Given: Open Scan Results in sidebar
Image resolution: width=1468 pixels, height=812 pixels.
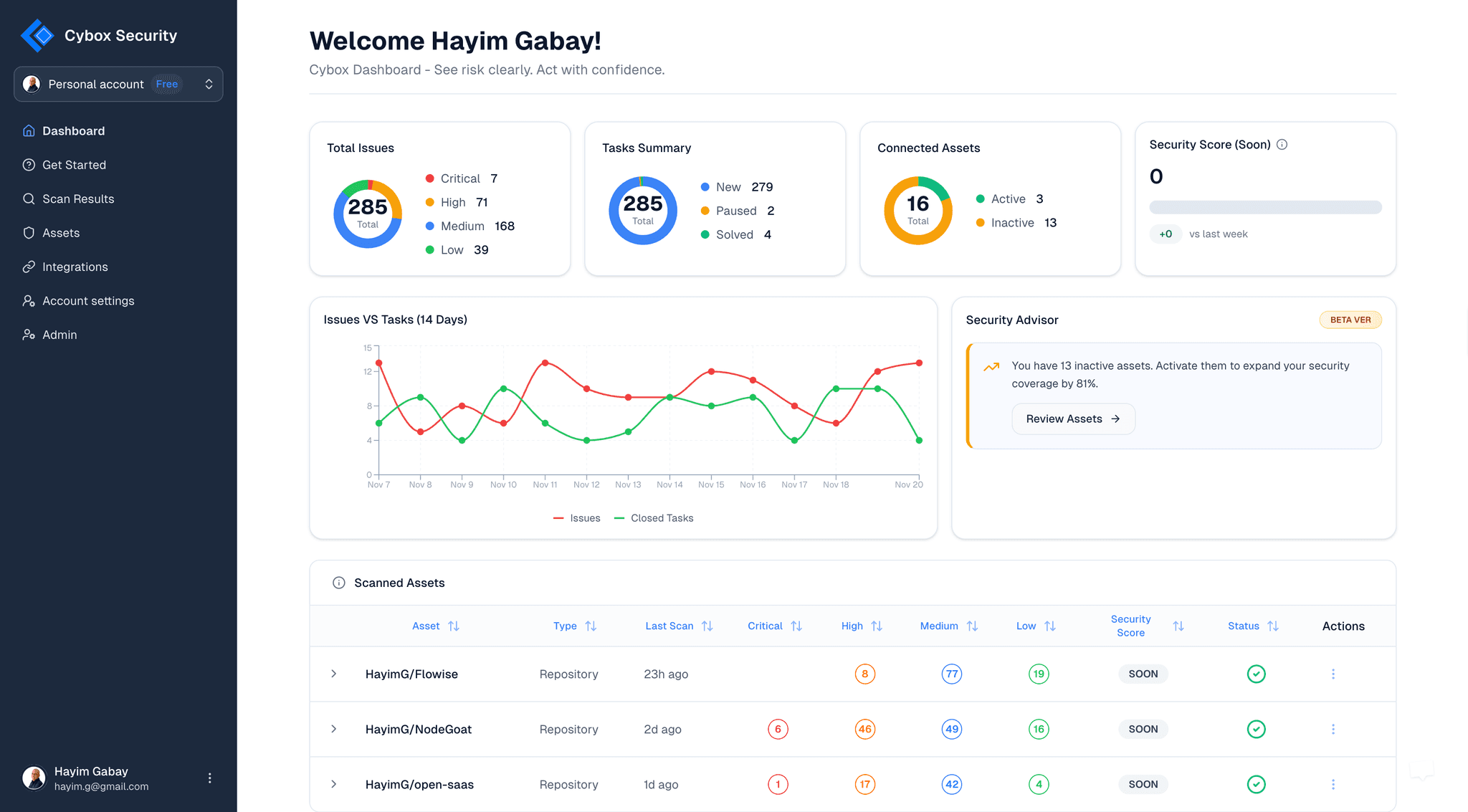Looking at the screenshot, I should click(x=78, y=199).
